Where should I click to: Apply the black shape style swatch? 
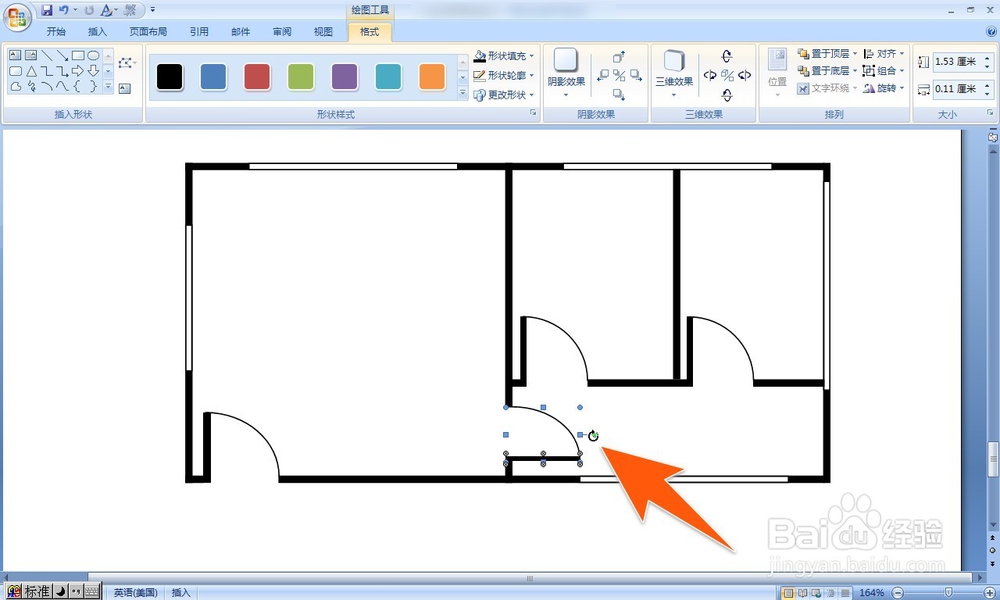170,77
